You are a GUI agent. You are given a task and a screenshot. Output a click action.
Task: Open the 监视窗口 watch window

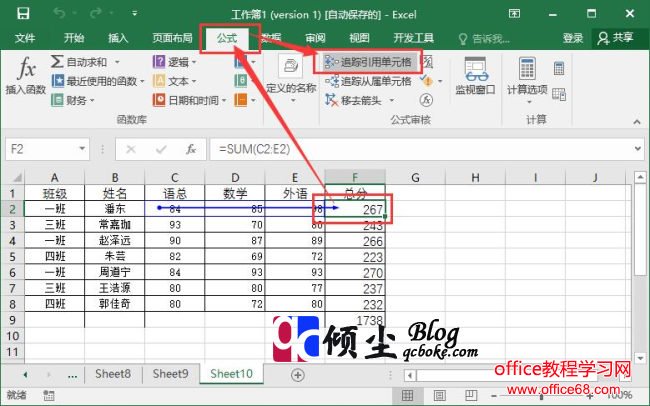coord(475,75)
